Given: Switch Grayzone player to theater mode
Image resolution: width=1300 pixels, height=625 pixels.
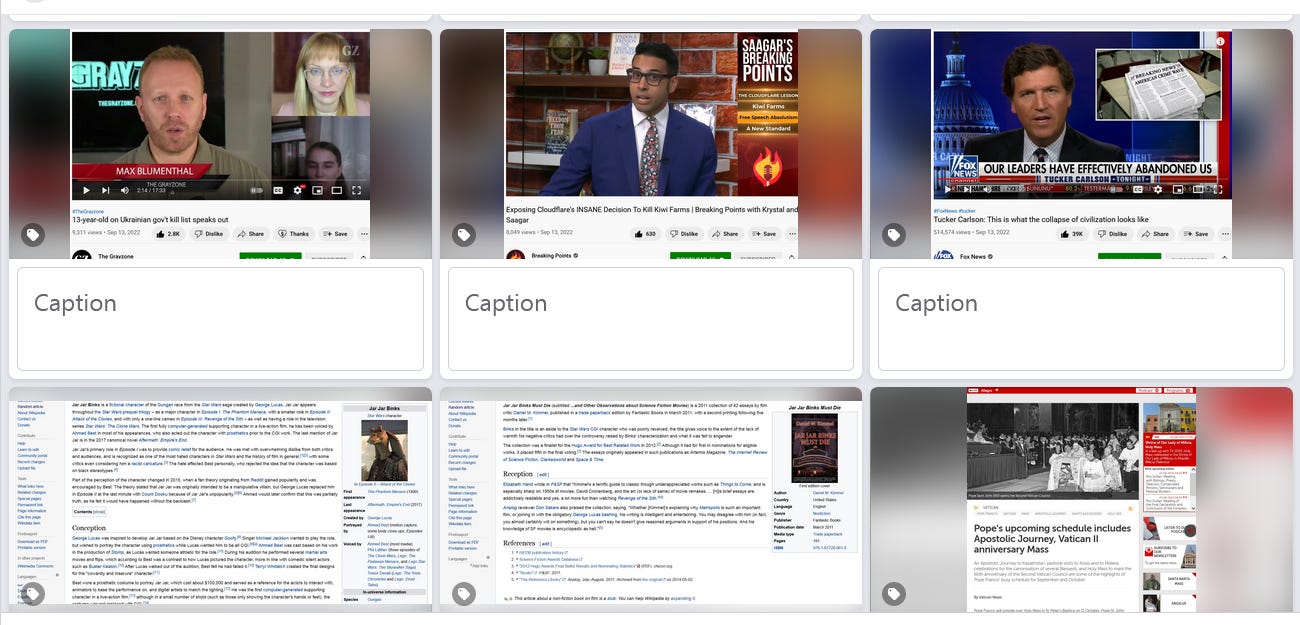Looking at the screenshot, I should (337, 190).
